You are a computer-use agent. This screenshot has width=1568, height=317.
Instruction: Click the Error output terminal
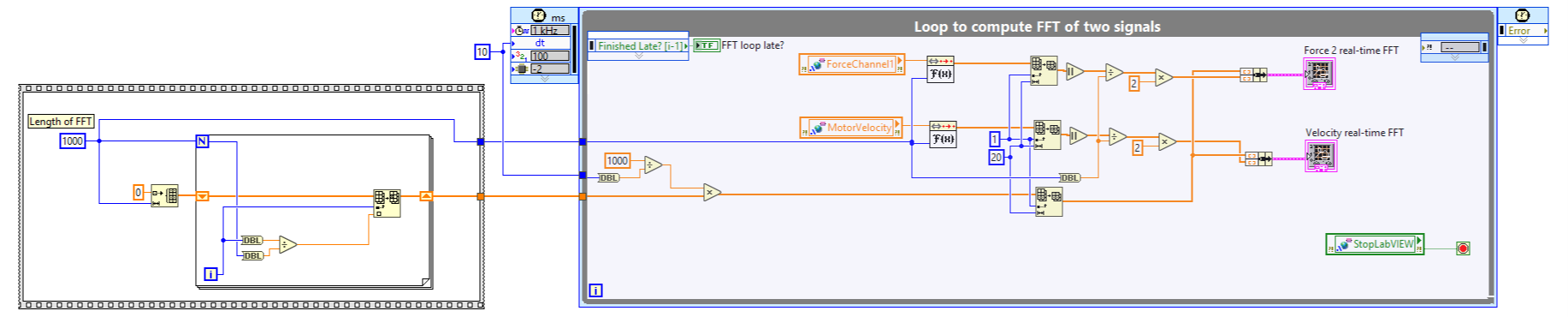coord(1523,31)
